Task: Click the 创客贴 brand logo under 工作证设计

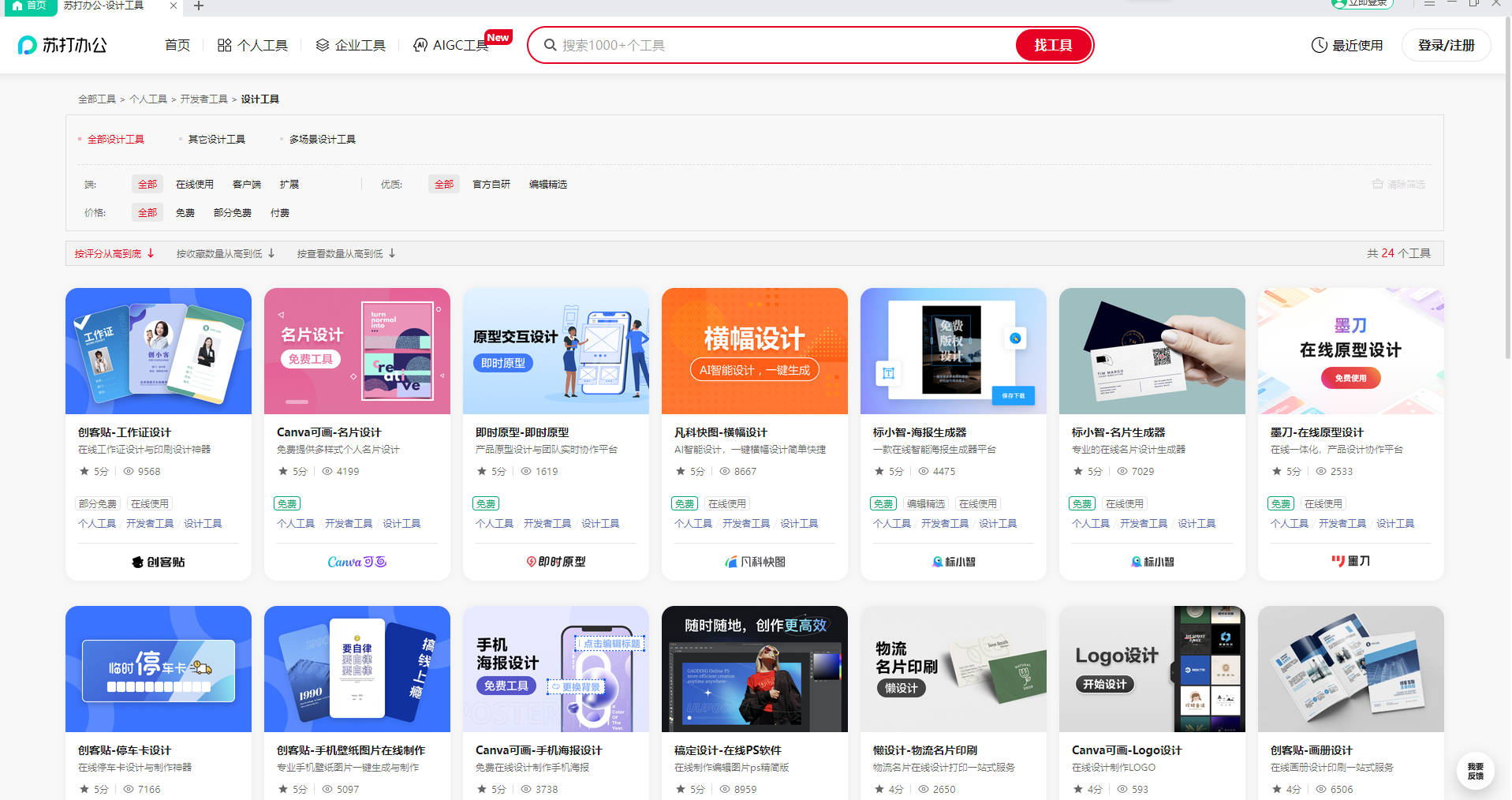Action: click(x=159, y=562)
